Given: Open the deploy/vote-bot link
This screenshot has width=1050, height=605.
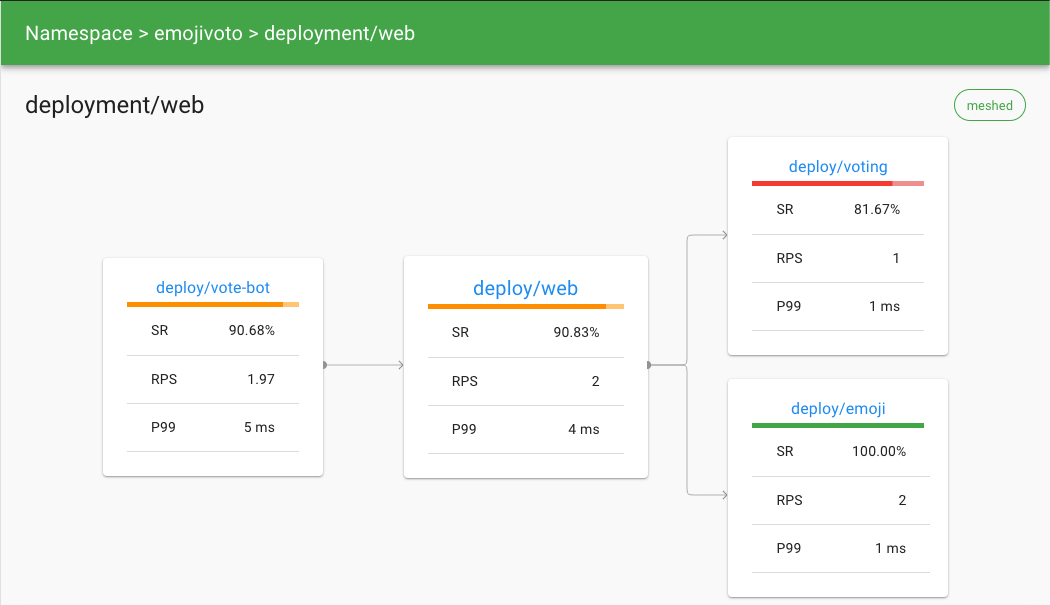Looking at the screenshot, I should point(213,288).
